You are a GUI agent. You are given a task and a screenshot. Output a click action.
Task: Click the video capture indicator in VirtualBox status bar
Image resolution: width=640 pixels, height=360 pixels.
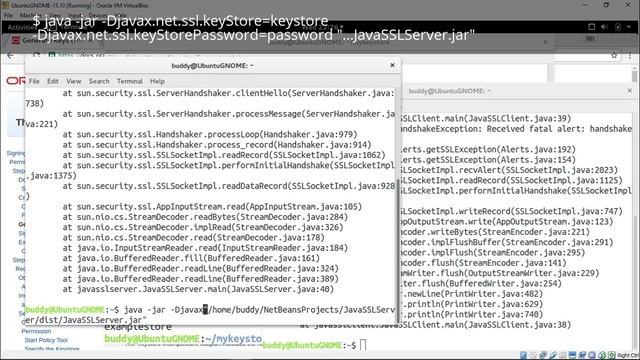(x=582, y=355)
